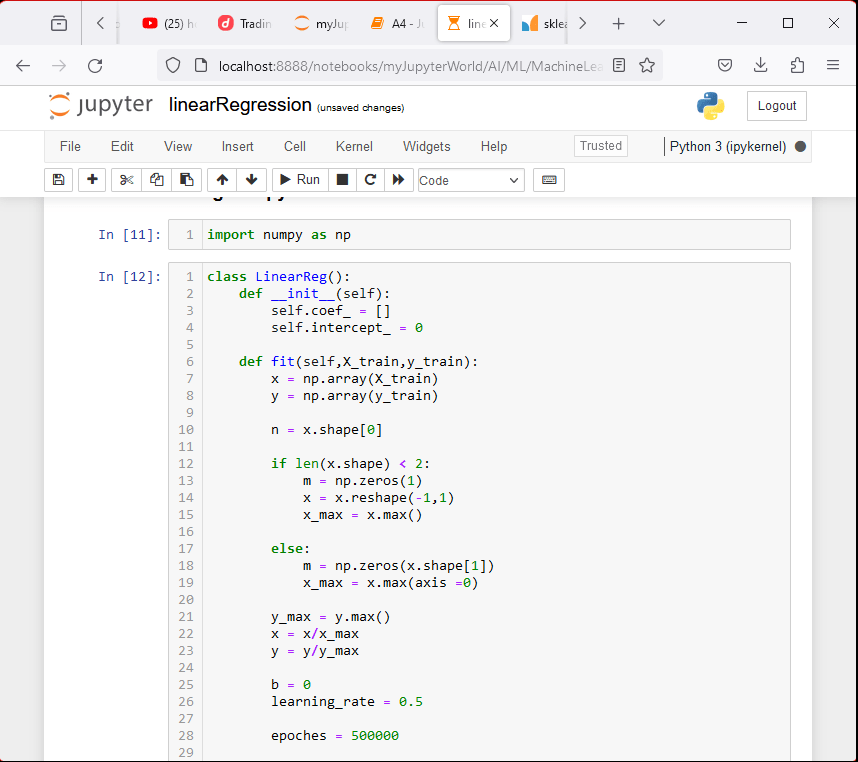Interrupt the kernel with stop icon

tap(342, 180)
